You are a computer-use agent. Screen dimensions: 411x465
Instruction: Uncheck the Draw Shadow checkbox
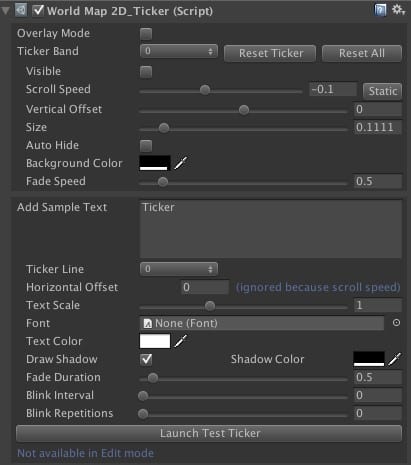point(146,359)
